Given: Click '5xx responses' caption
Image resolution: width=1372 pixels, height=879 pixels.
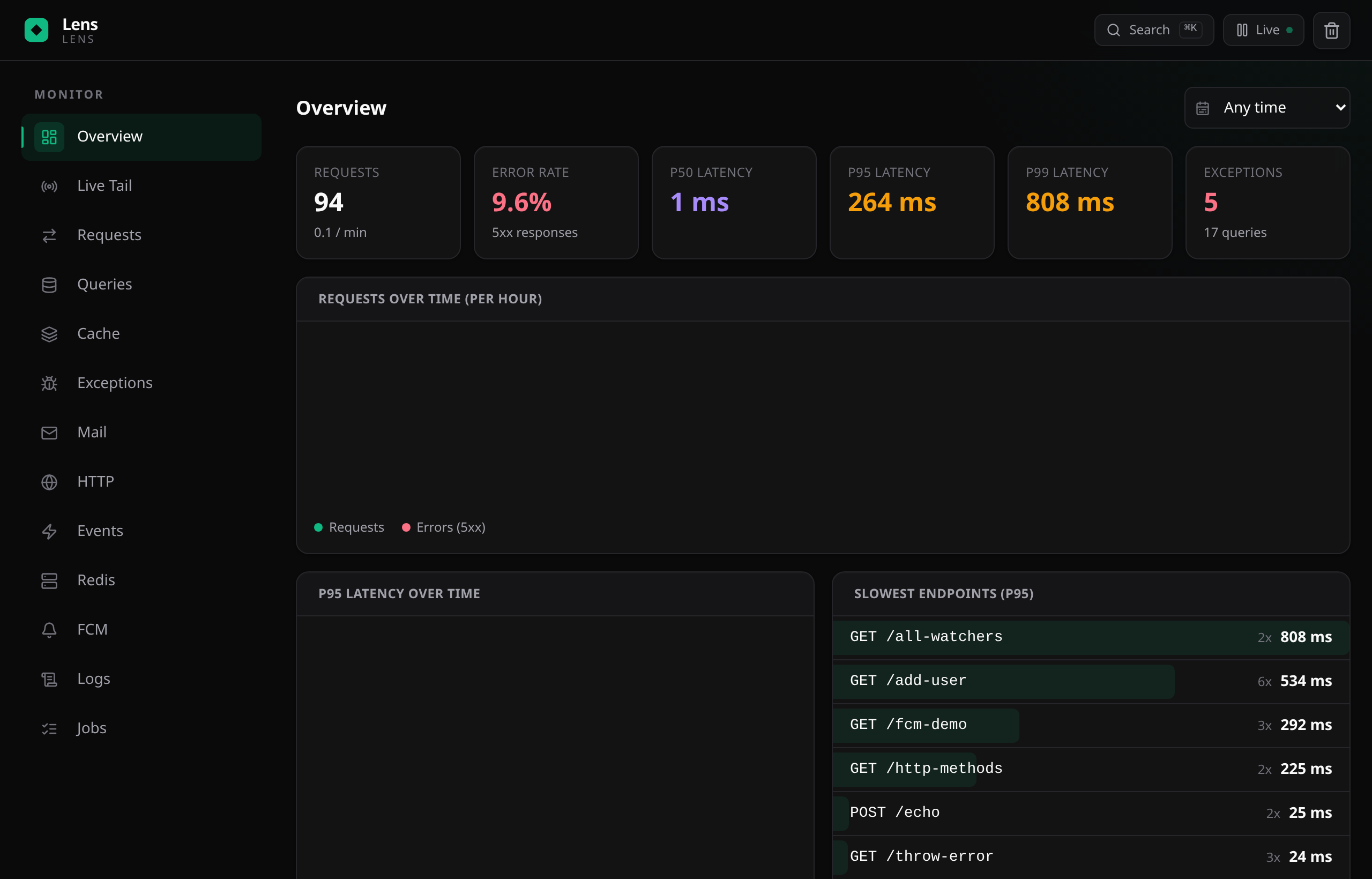Looking at the screenshot, I should (x=535, y=233).
